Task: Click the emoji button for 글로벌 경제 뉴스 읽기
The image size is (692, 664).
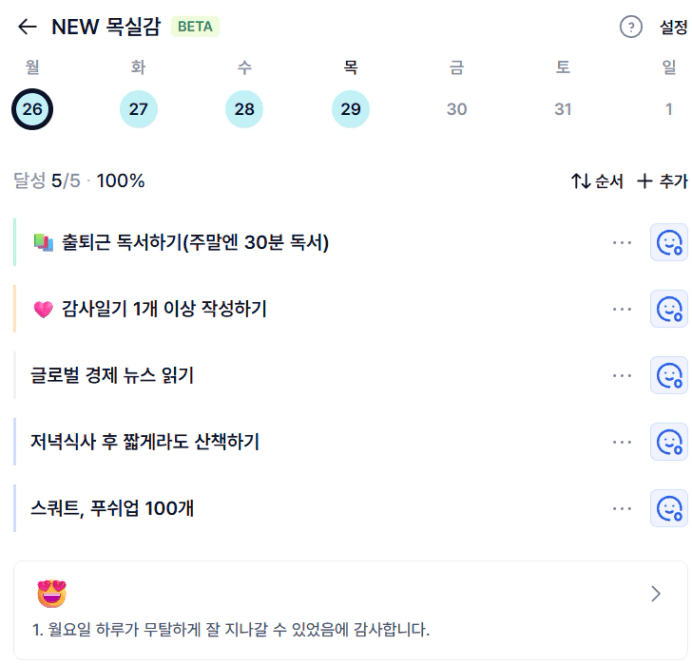Action: (x=668, y=375)
